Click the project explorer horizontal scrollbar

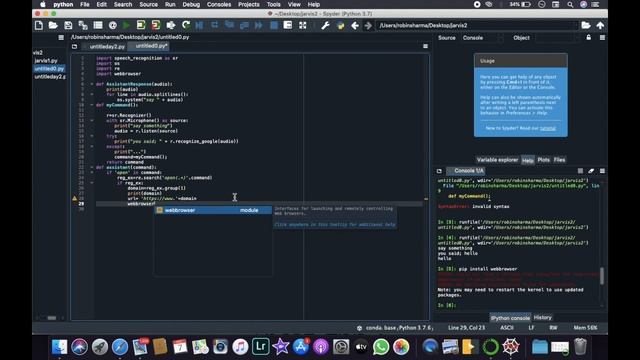(x=52, y=318)
